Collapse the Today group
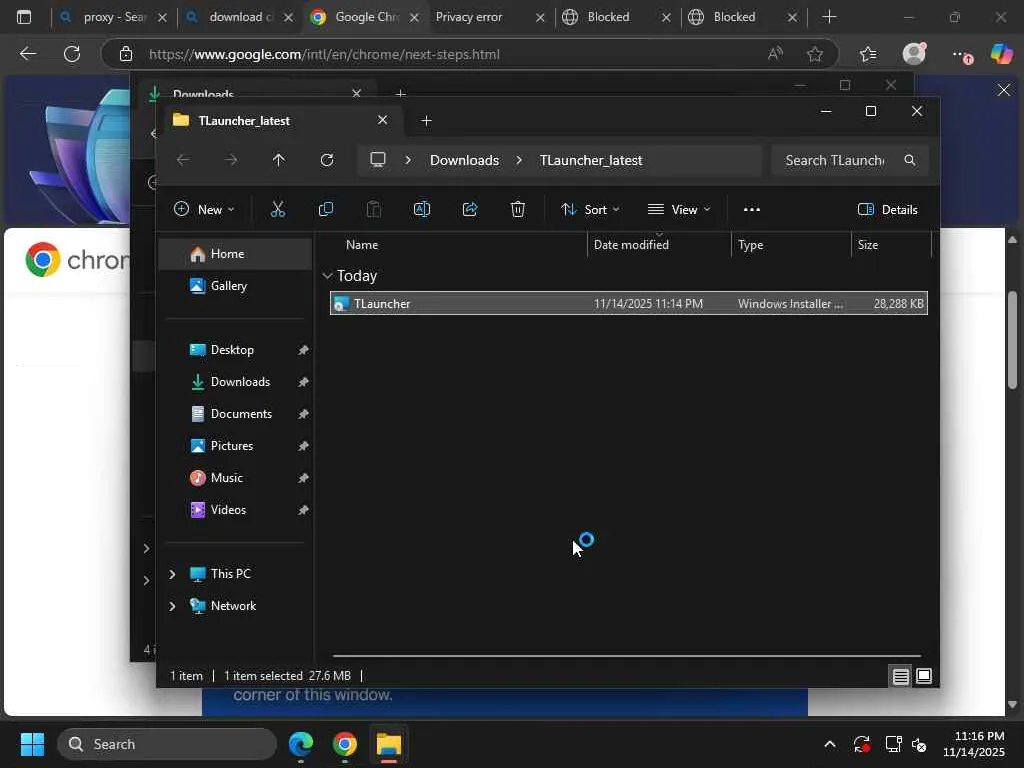1024x768 pixels. tap(327, 276)
